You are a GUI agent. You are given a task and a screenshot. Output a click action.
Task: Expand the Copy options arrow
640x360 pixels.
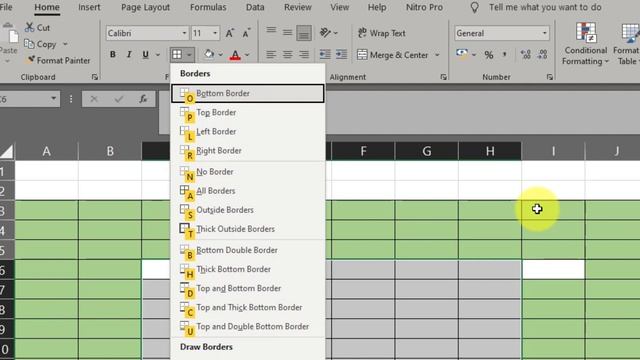65,44
